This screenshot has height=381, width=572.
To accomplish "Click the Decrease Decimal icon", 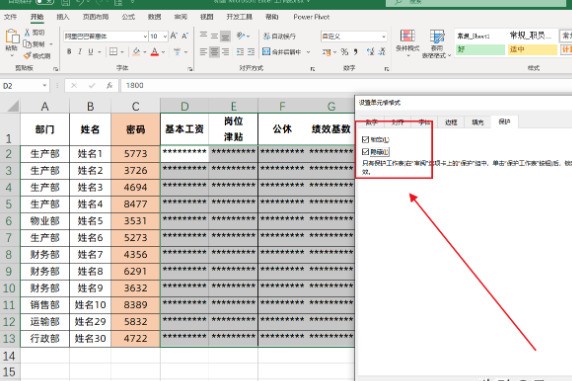I will (x=382, y=52).
